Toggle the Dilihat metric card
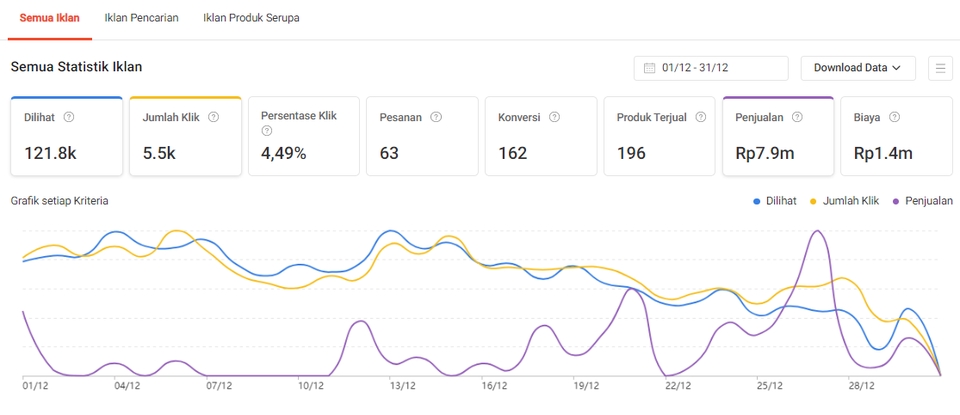 tap(66, 136)
